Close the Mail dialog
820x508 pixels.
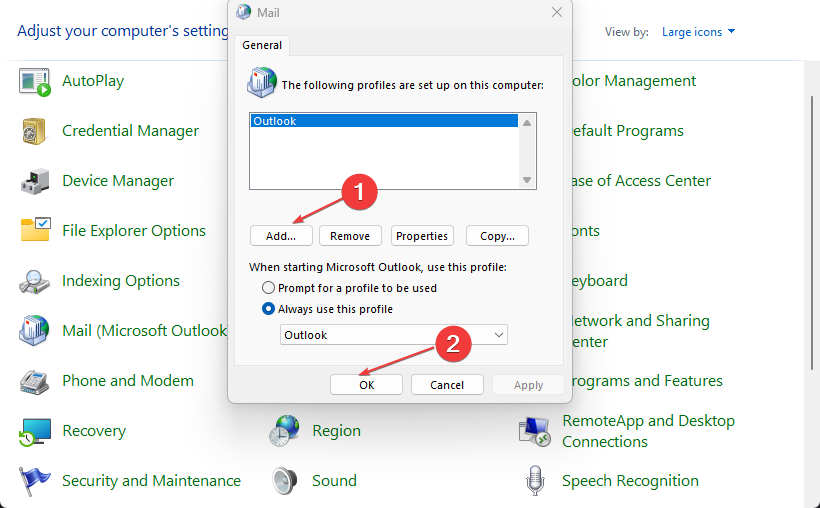[x=557, y=12]
